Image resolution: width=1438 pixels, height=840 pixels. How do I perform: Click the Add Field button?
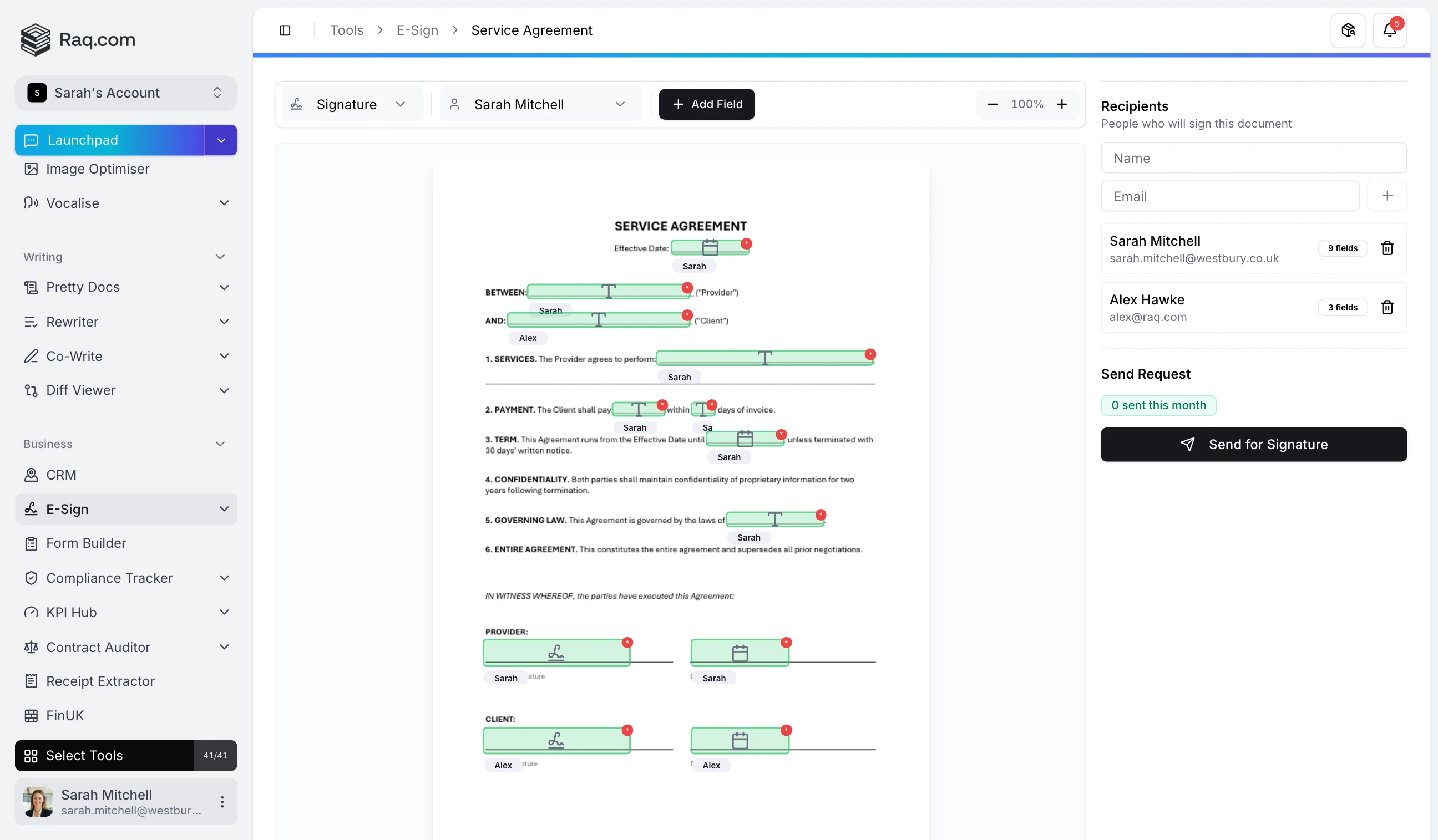[x=706, y=104]
